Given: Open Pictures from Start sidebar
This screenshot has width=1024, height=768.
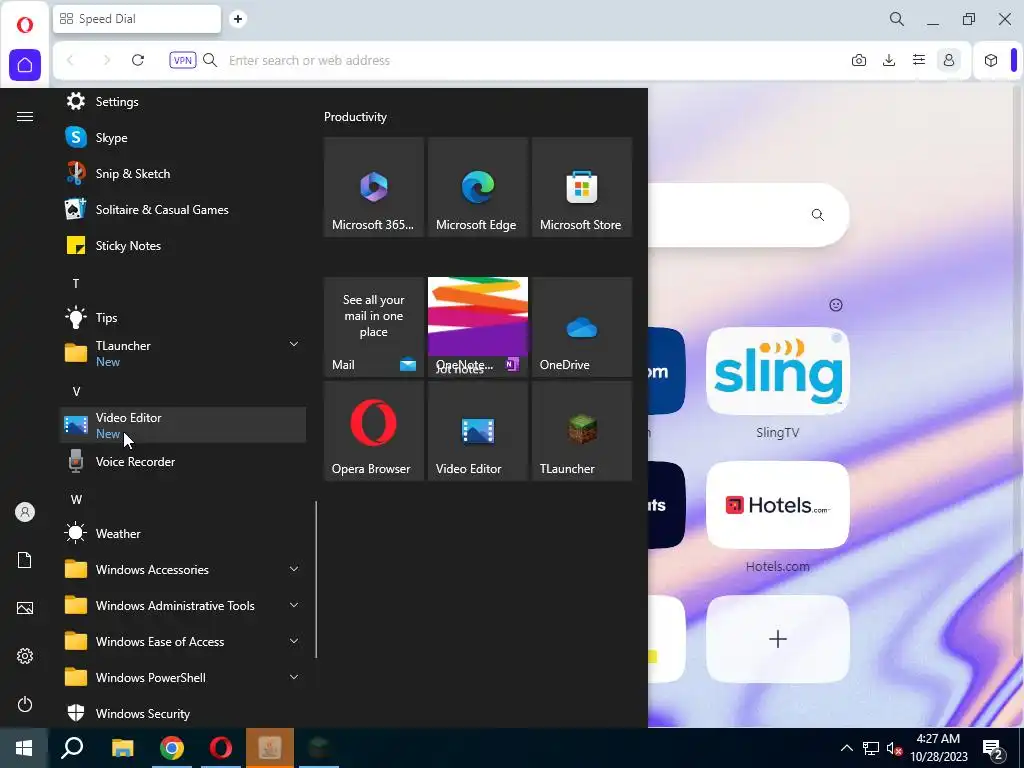Looking at the screenshot, I should point(25,608).
